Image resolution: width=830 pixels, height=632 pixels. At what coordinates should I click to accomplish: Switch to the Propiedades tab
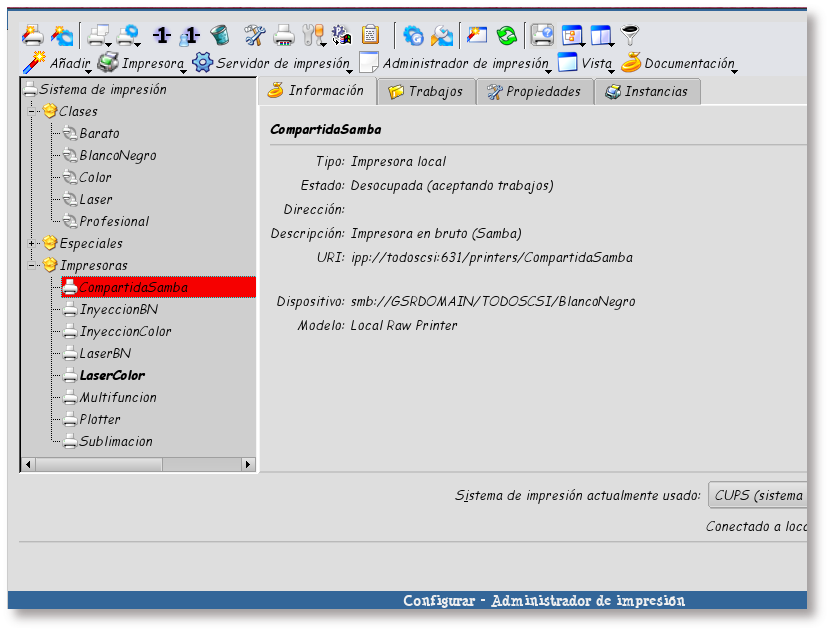[533, 91]
